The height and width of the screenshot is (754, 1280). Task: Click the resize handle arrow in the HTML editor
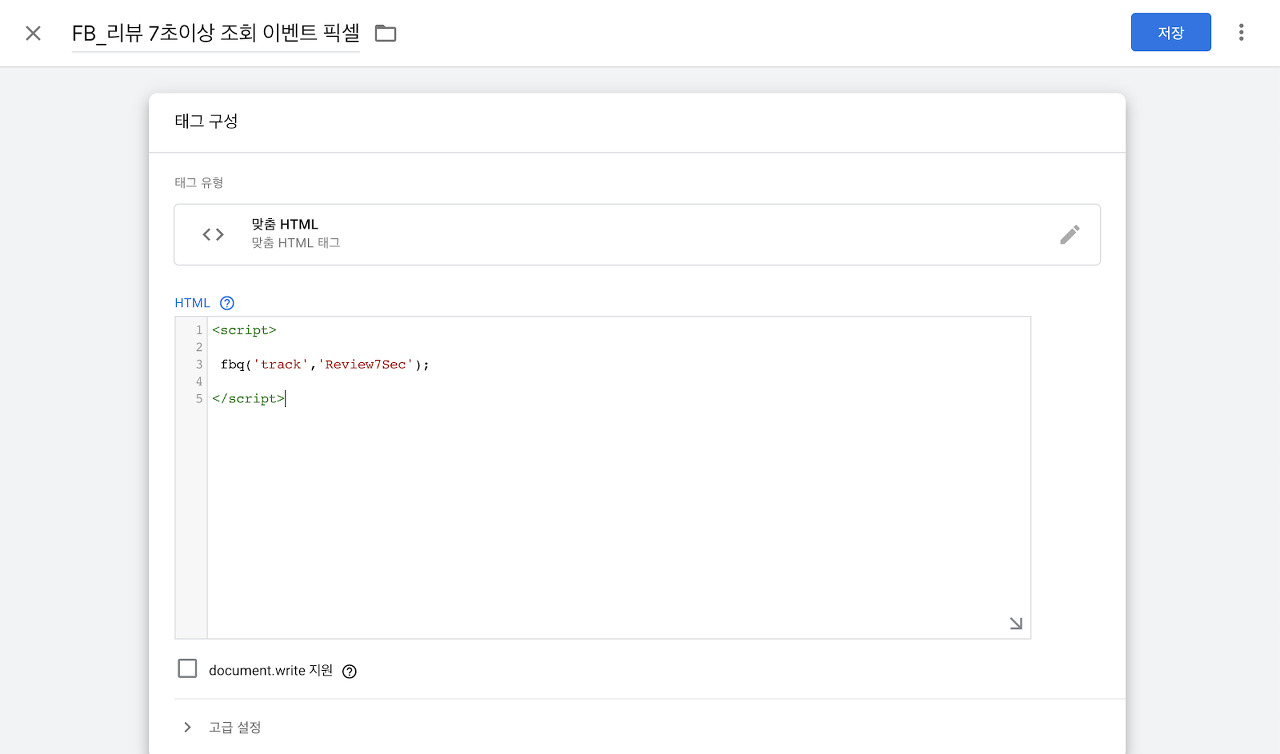pyautogui.click(x=1016, y=624)
